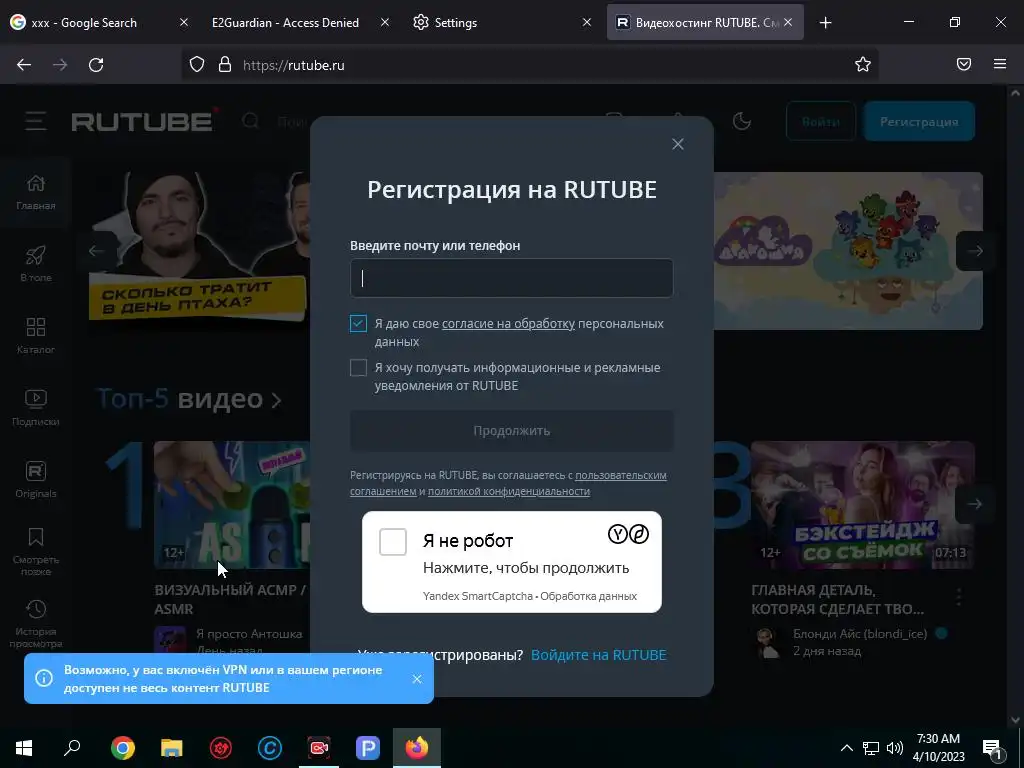Switch to the E2Guardian Access Denied tab
The width and height of the screenshot is (1024, 768).
[x=285, y=22]
